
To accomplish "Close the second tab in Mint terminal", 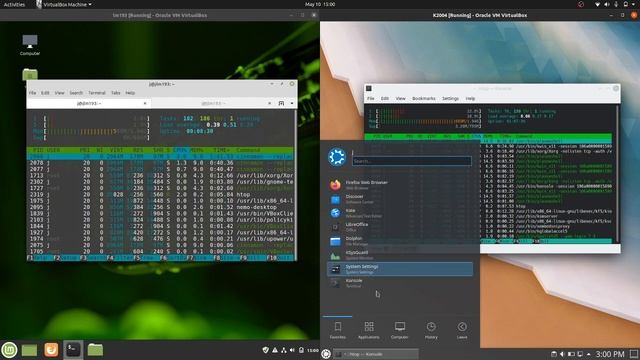I will (x=269, y=104).
